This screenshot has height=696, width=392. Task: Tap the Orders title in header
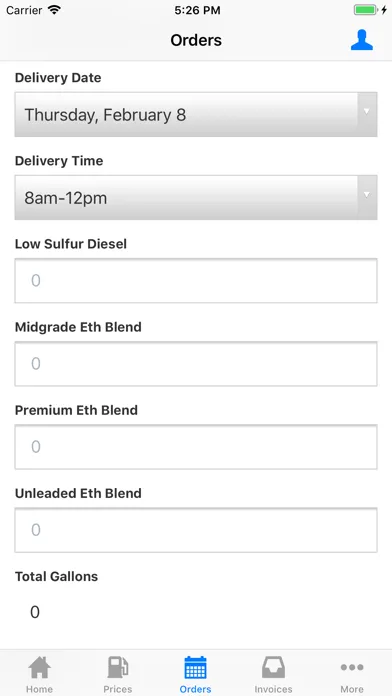[196, 40]
